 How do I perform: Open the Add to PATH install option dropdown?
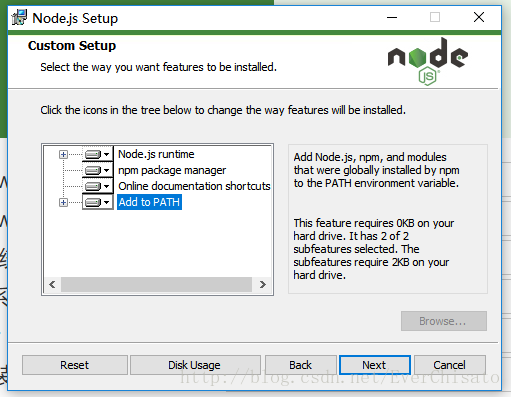pyautogui.click(x=98, y=202)
